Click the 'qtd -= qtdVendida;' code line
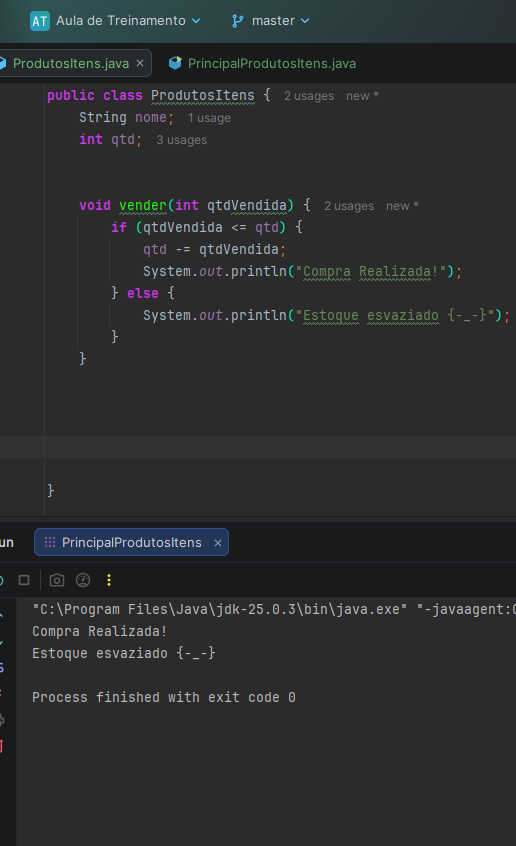The width and height of the screenshot is (516, 846). [214, 250]
